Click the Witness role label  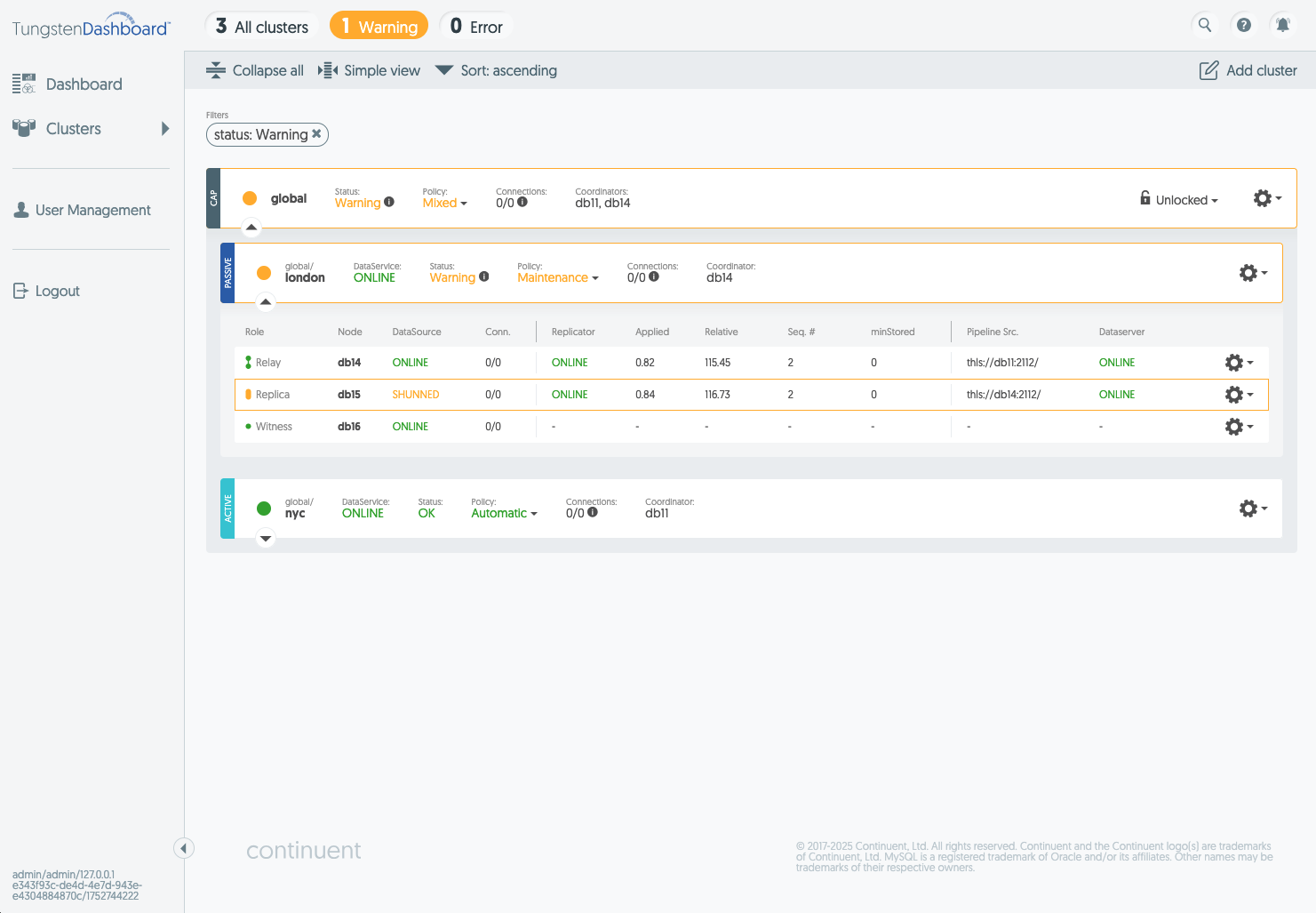click(274, 427)
